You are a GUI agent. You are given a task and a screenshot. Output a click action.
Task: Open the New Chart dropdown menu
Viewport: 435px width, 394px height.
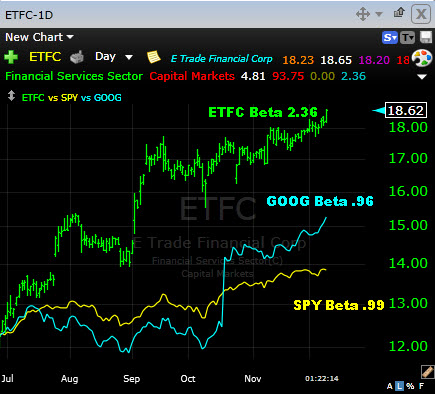point(39,37)
